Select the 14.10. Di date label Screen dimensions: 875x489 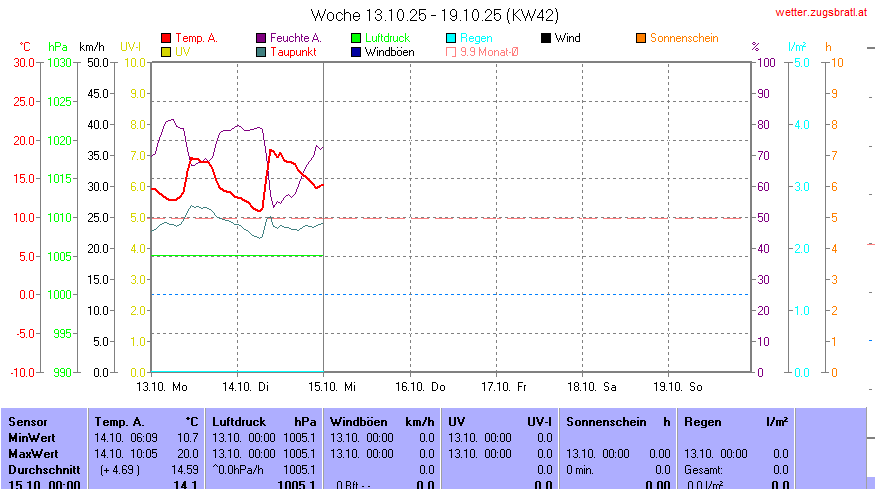pos(245,385)
